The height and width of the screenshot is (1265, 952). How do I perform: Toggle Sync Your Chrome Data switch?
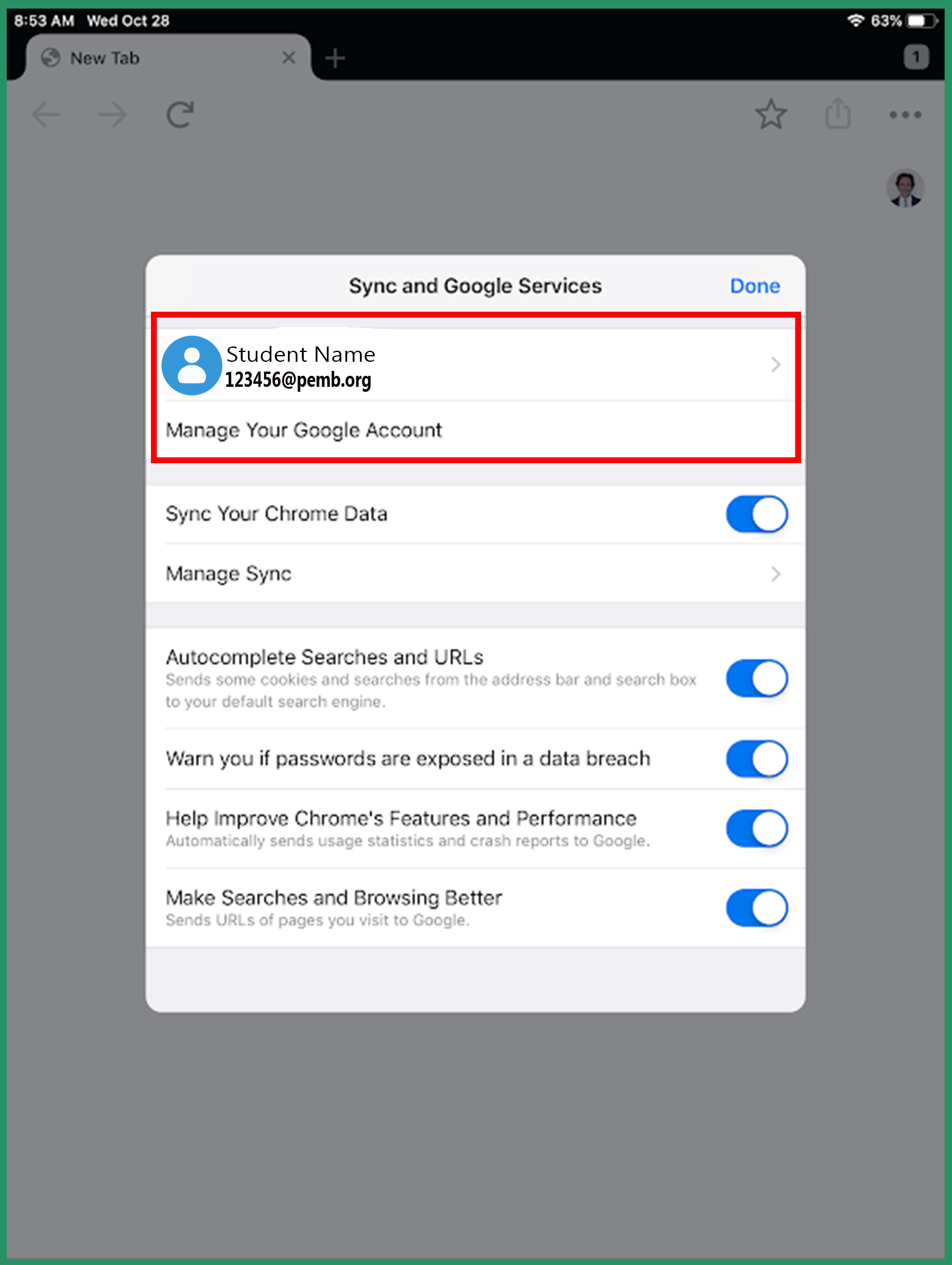tap(757, 514)
